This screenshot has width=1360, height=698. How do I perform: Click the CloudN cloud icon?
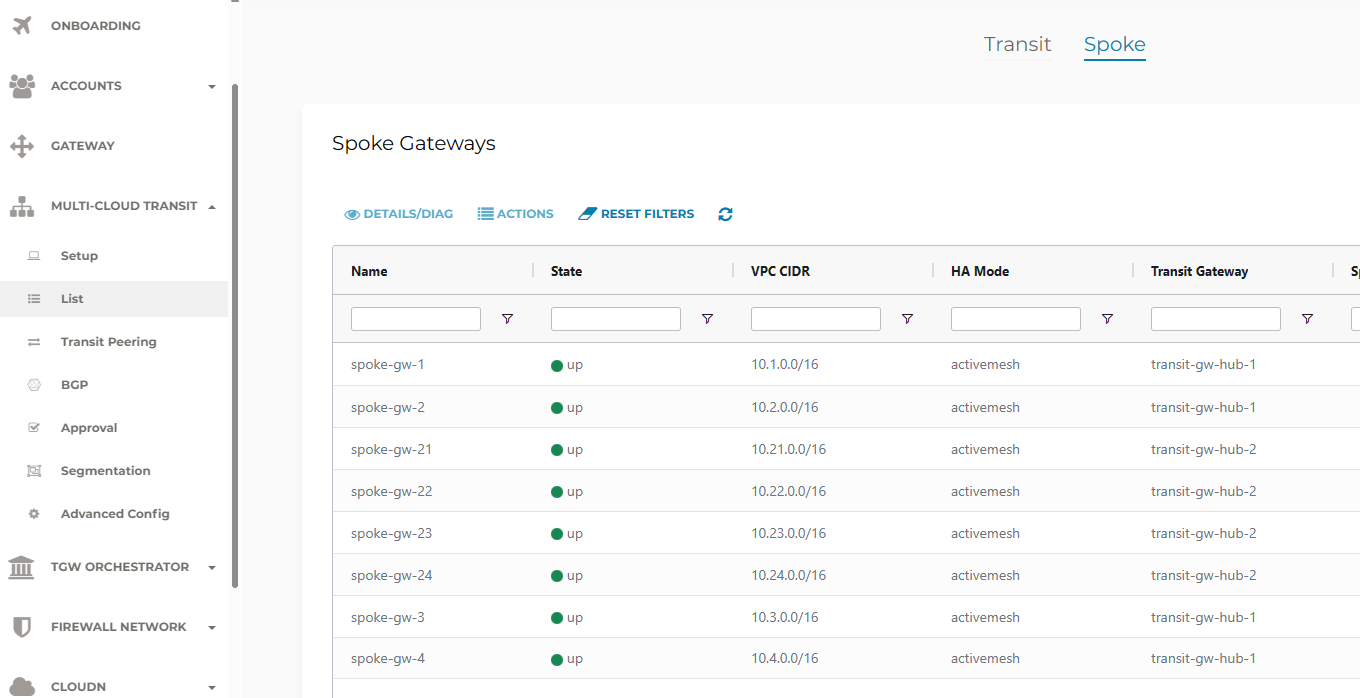[x=21, y=687]
